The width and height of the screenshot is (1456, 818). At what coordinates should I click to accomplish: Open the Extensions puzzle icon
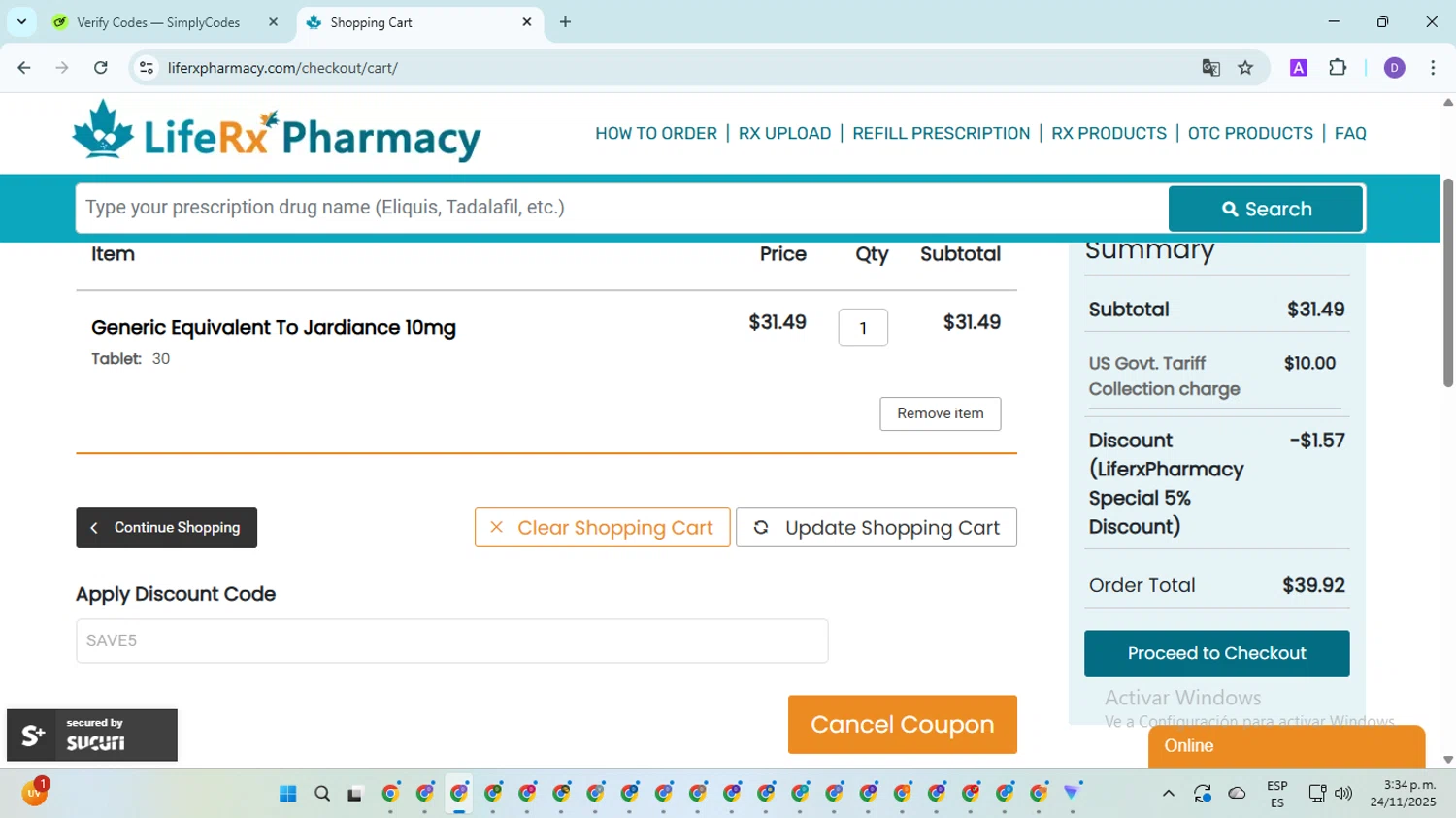click(x=1338, y=68)
